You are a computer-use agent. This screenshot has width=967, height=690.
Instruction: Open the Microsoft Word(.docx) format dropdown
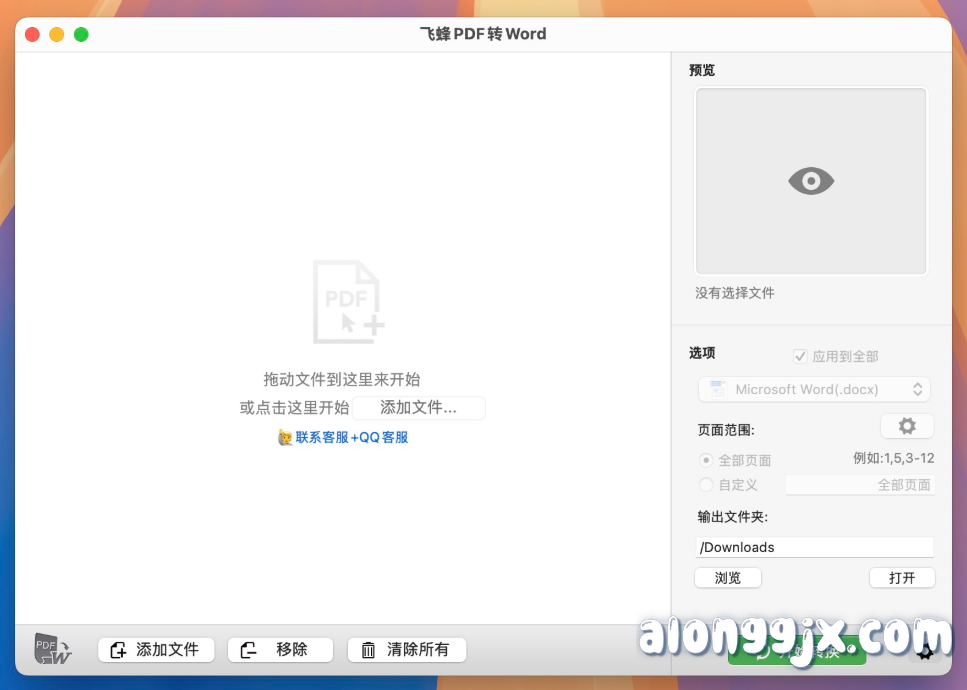coord(813,389)
